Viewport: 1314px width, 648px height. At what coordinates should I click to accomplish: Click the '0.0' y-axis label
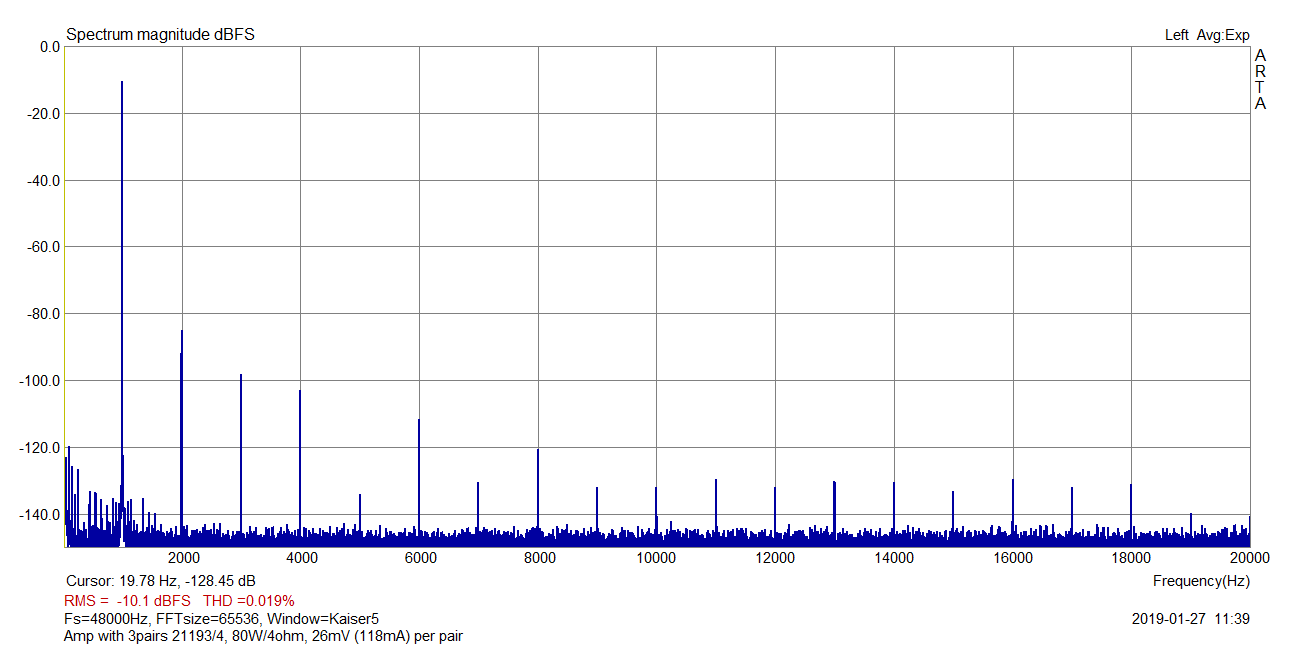(x=49, y=47)
